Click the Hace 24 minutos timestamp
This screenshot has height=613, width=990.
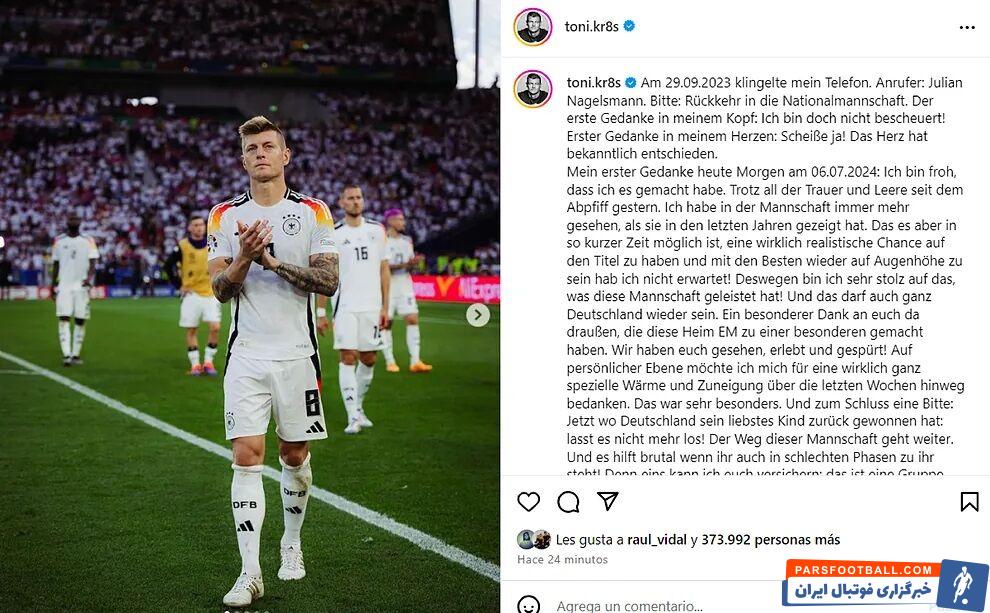coord(563,559)
